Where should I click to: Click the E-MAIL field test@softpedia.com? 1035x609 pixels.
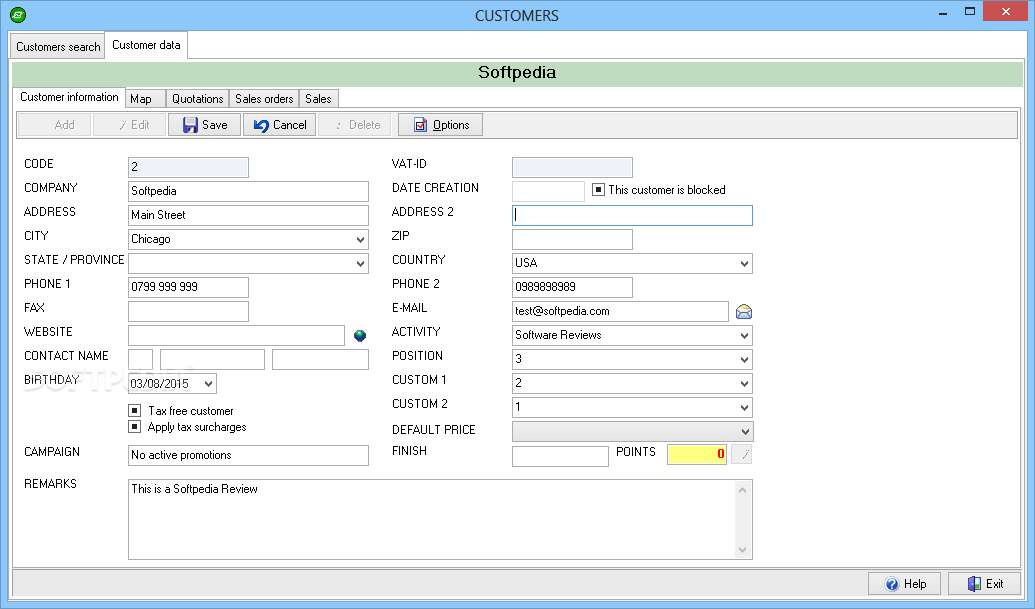pos(620,311)
